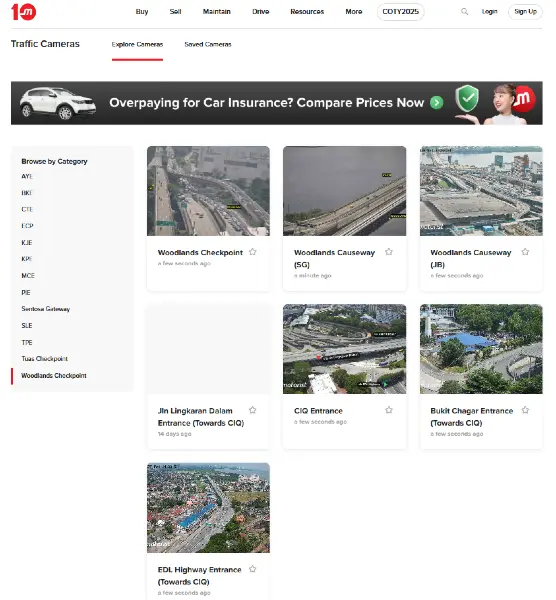Select SLE category
The width and height of the screenshot is (556, 600).
[27, 326]
